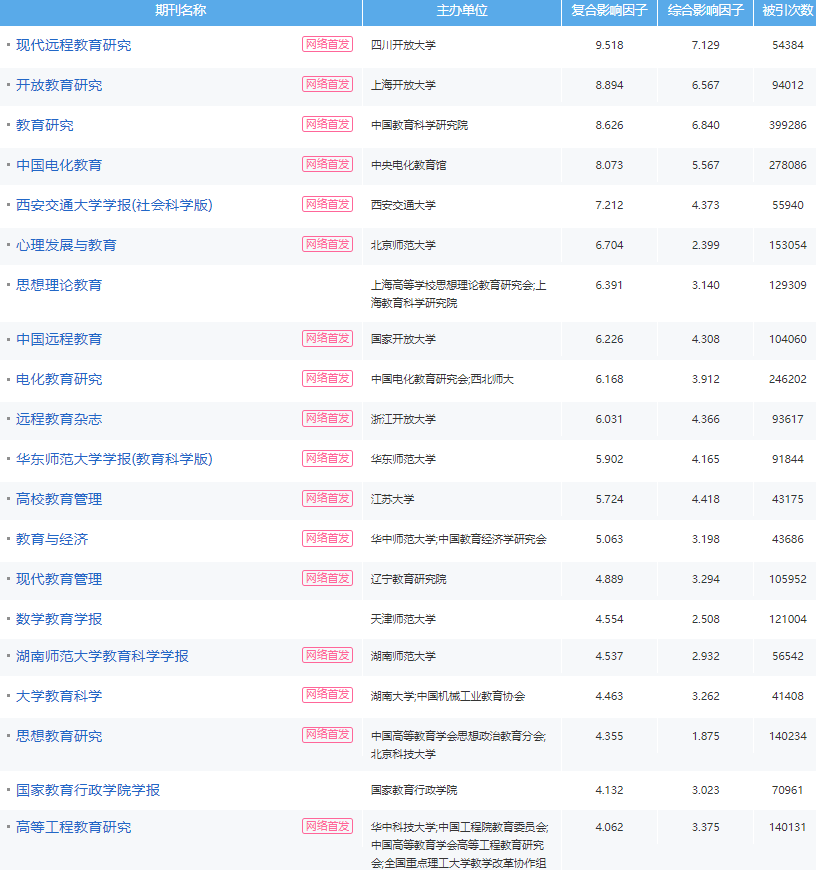The image size is (816, 870).
Task: Sort by 被引次数 column header
Action: pos(788,11)
